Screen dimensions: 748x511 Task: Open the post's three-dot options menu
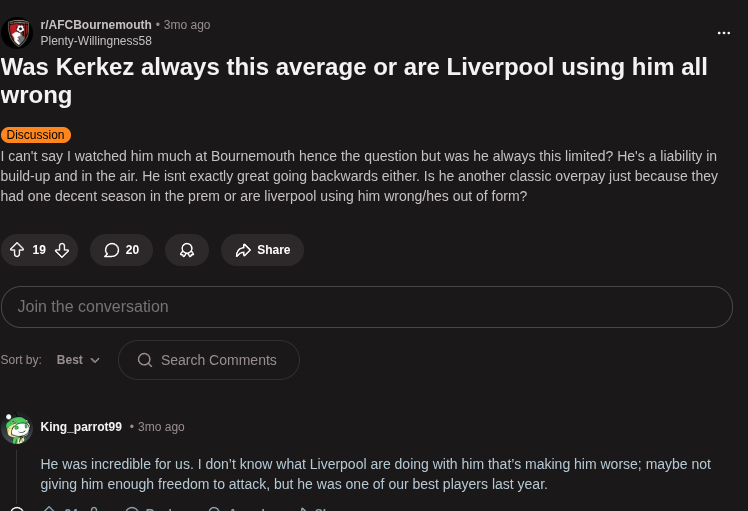coord(724,33)
